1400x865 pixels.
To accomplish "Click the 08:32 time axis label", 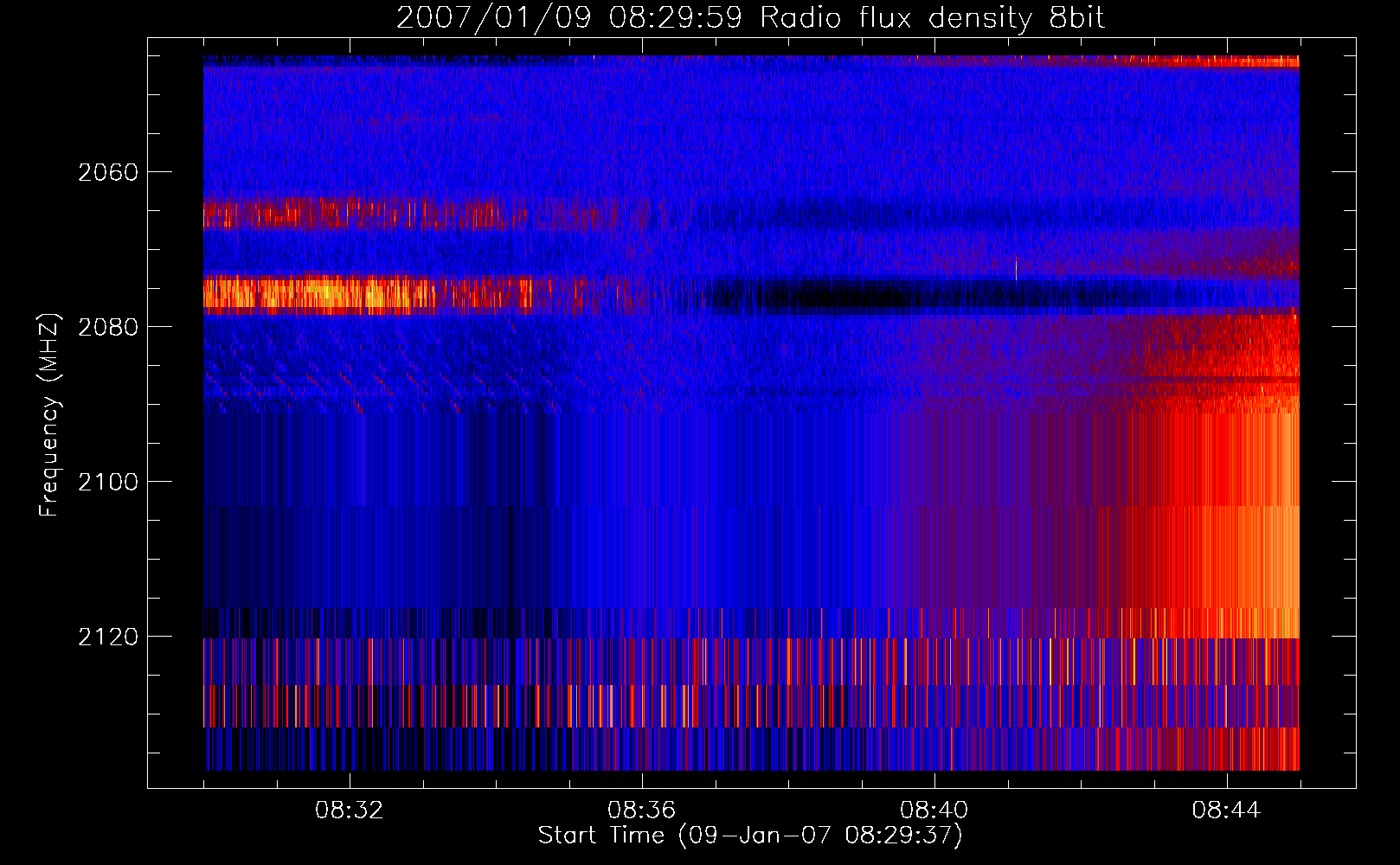I will click(350, 811).
